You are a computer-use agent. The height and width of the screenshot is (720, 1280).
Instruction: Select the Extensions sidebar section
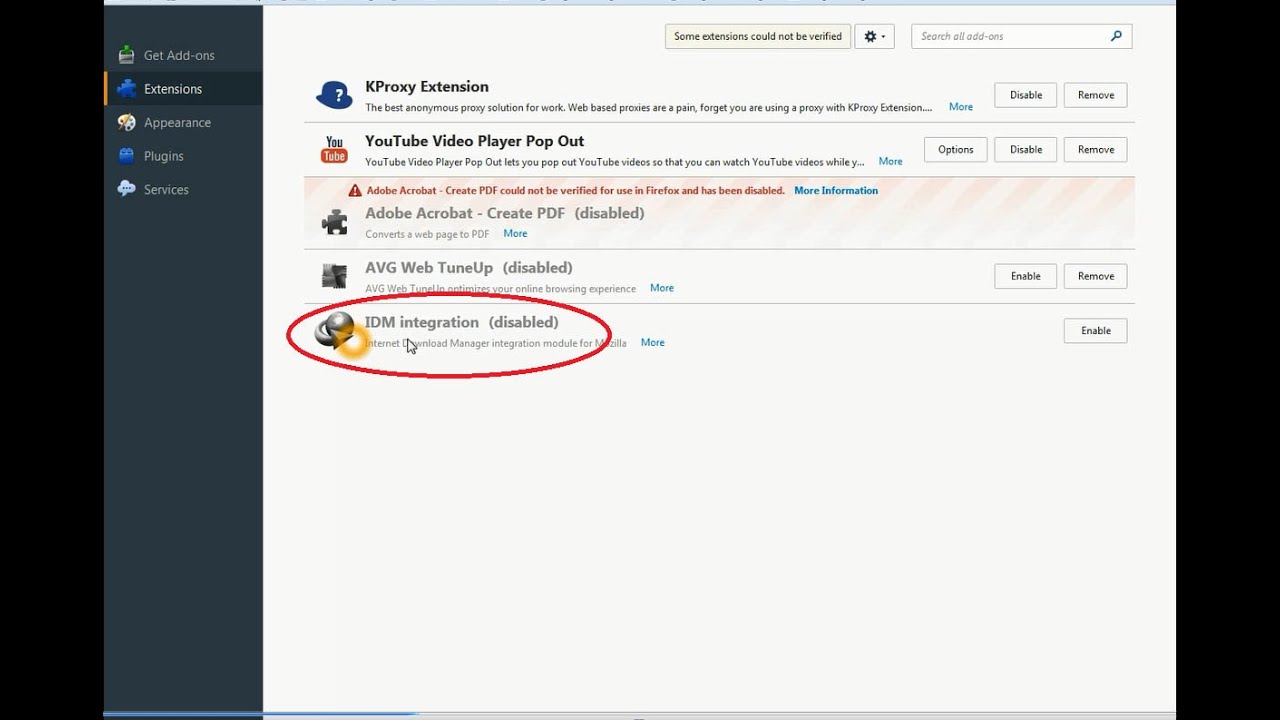[183, 89]
